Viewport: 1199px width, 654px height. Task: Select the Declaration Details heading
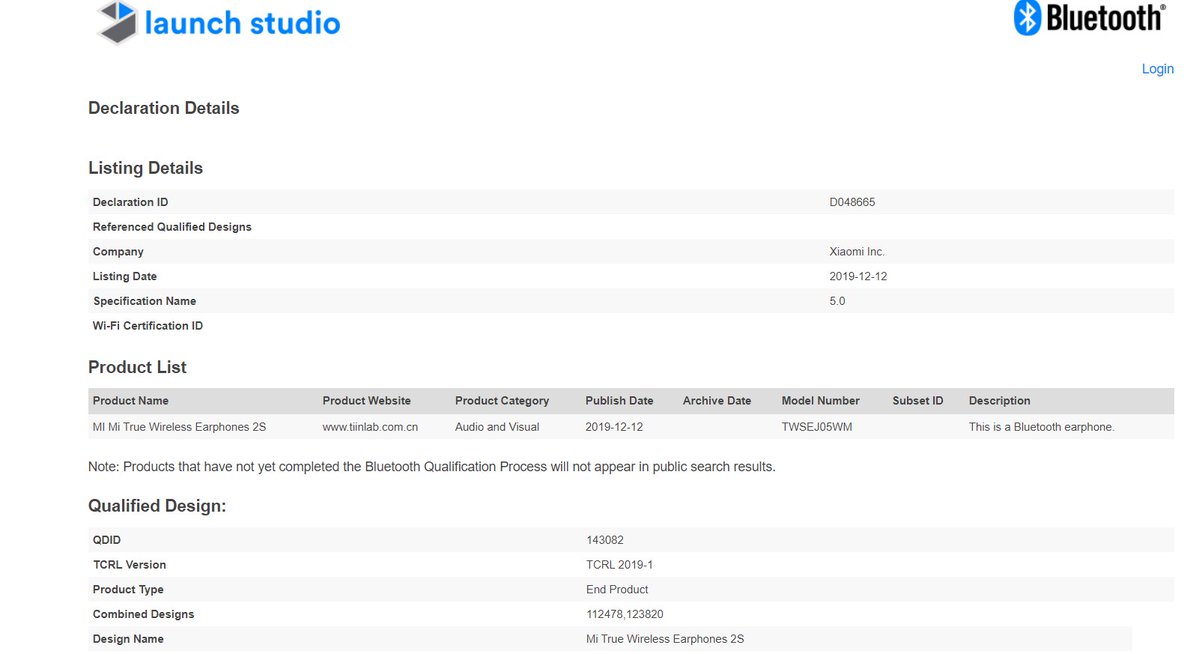[164, 108]
